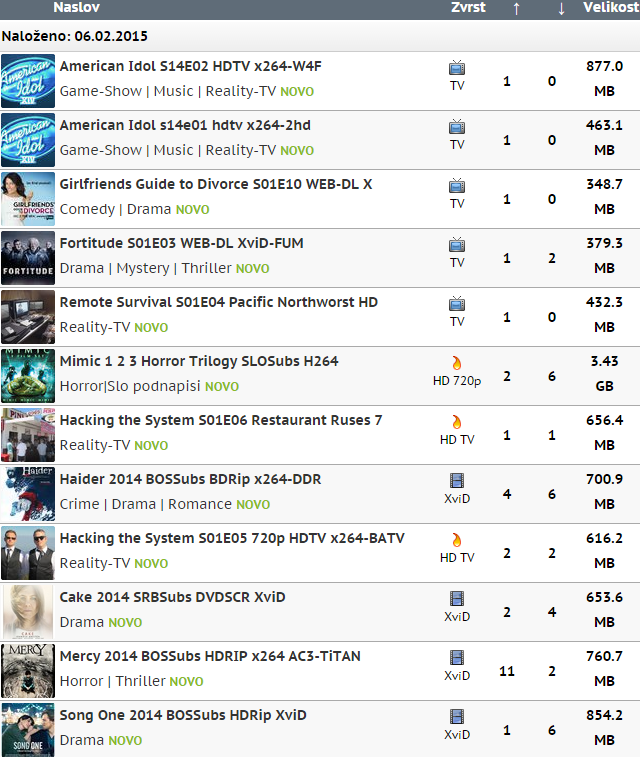Open Mimic 1 2 3 Horror Trilogy link
The height and width of the screenshot is (757, 640).
coord(199,361)
